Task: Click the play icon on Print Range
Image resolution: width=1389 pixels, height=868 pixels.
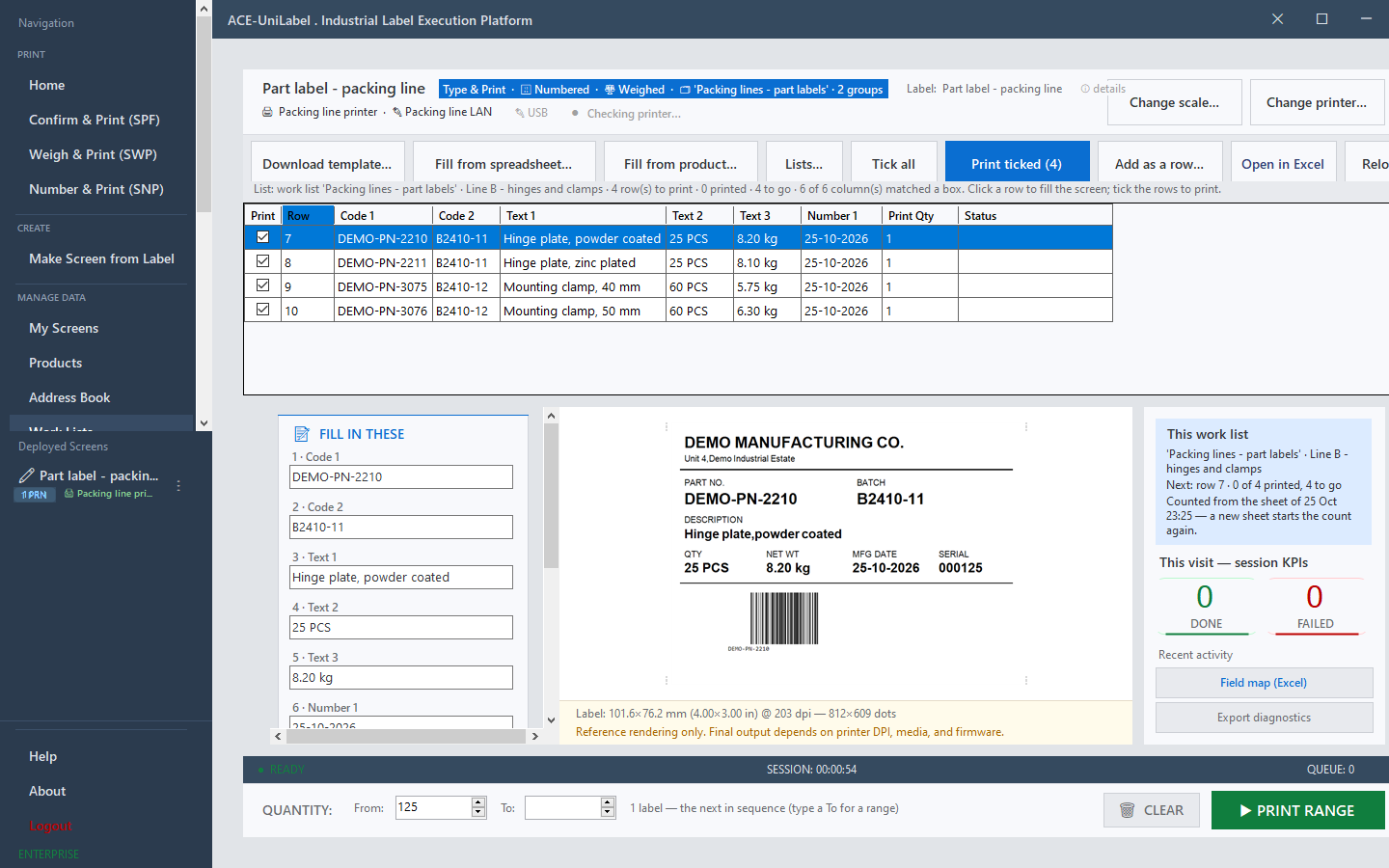Action: 1246,810
